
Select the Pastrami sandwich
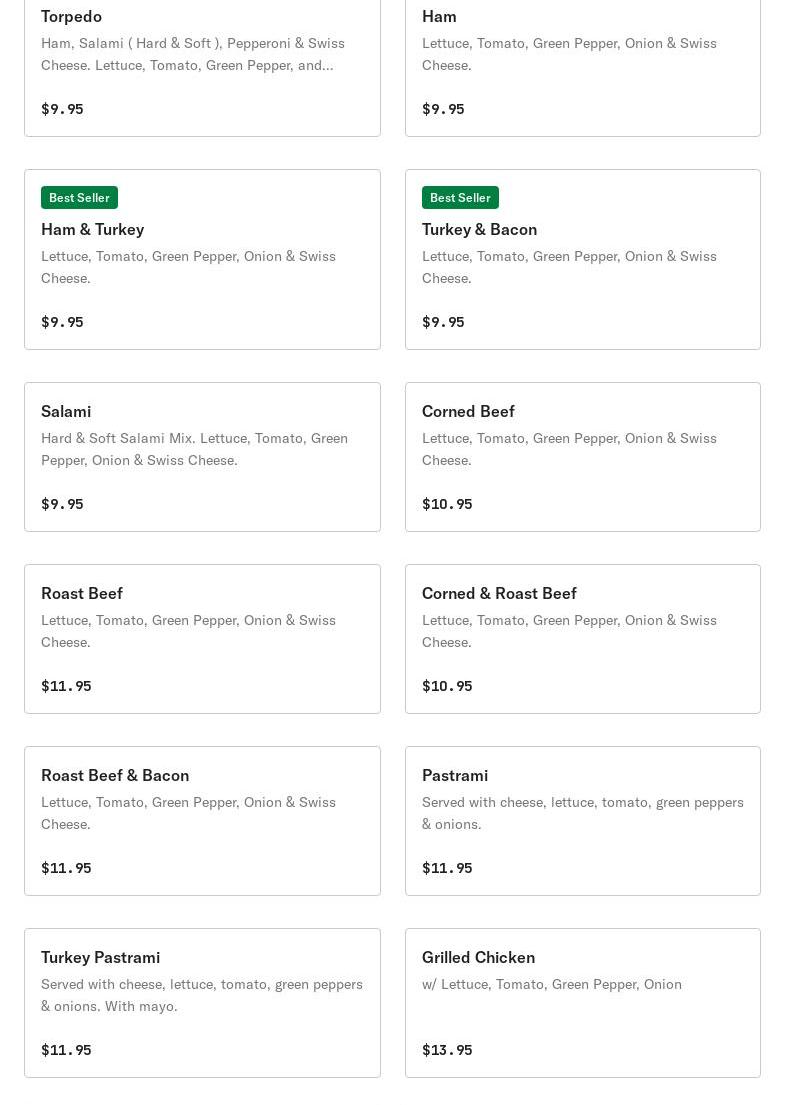pyautogui.click(x=455, y=775)
